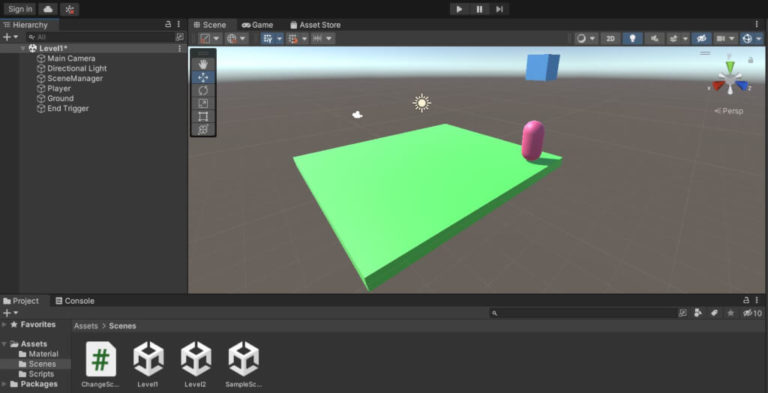Expand the Packages folder
Viewport: 768px width, 393px height.
[4, 384]
